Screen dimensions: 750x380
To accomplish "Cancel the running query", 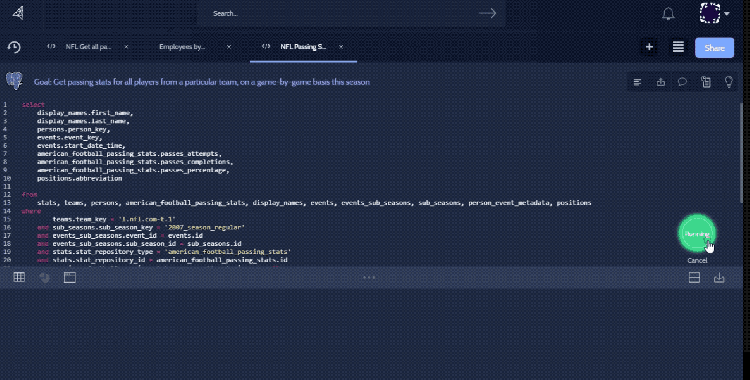I will click(697, 260).
